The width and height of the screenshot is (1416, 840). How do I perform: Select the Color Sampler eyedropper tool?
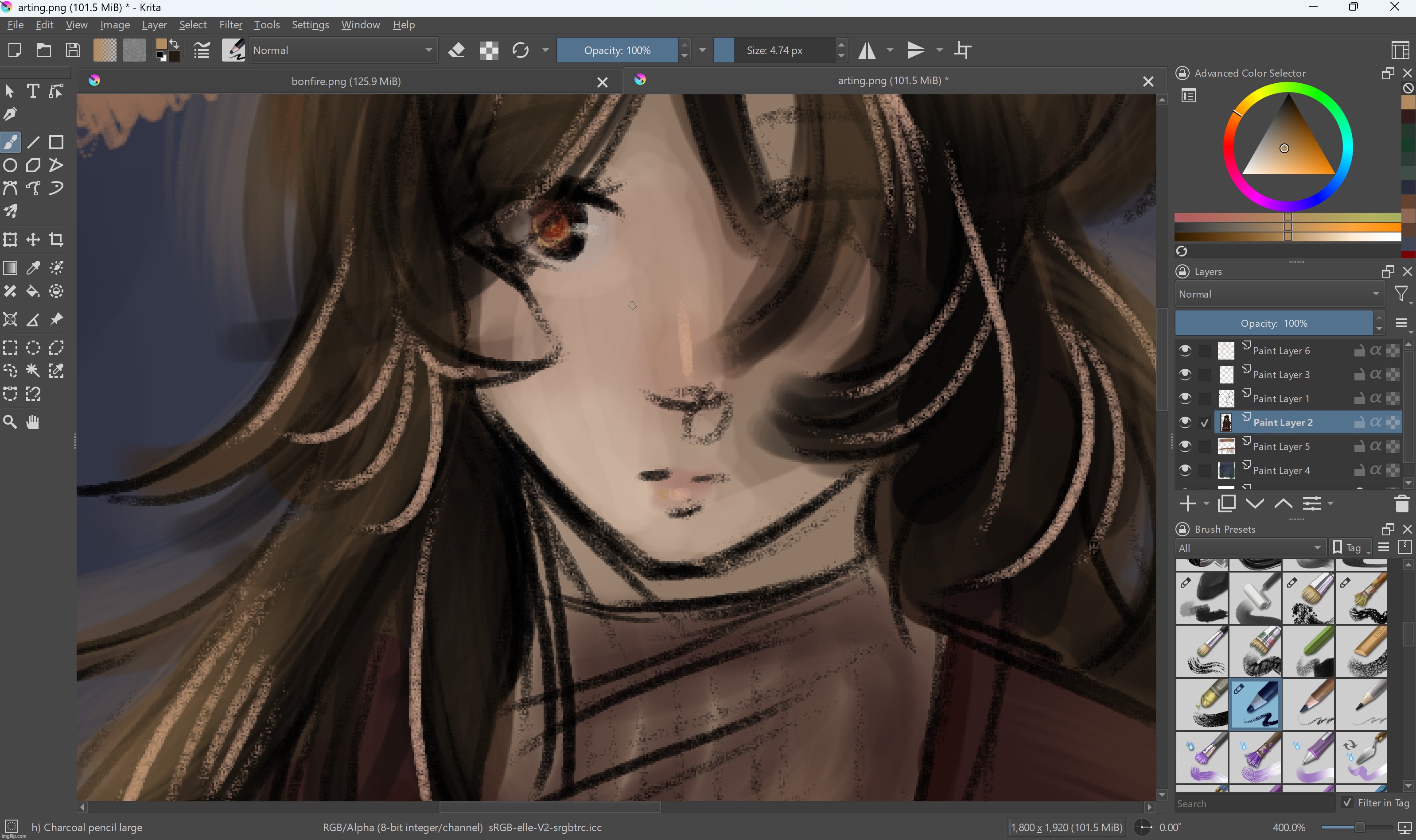[x=33, y=268]
